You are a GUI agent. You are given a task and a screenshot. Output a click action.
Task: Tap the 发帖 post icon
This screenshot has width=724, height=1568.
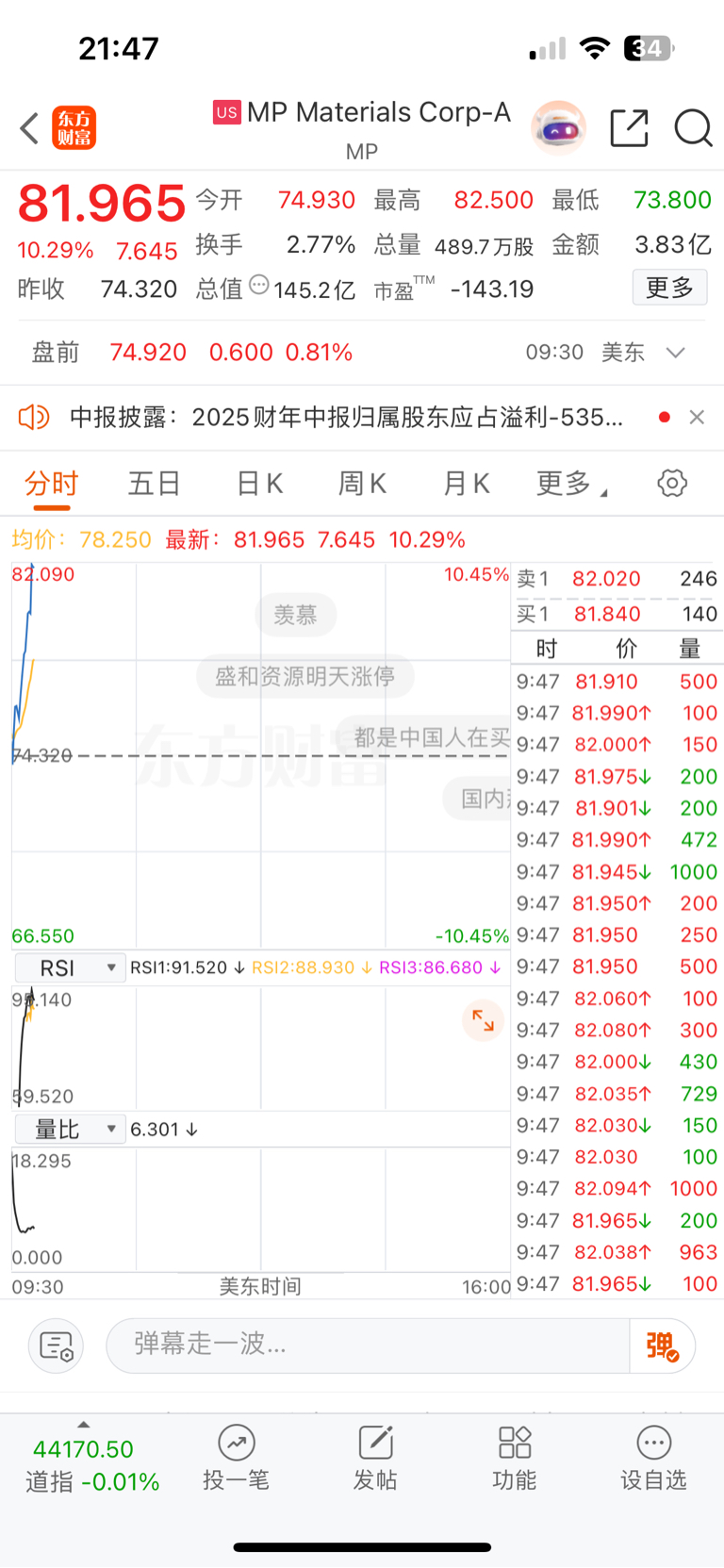375,1458
